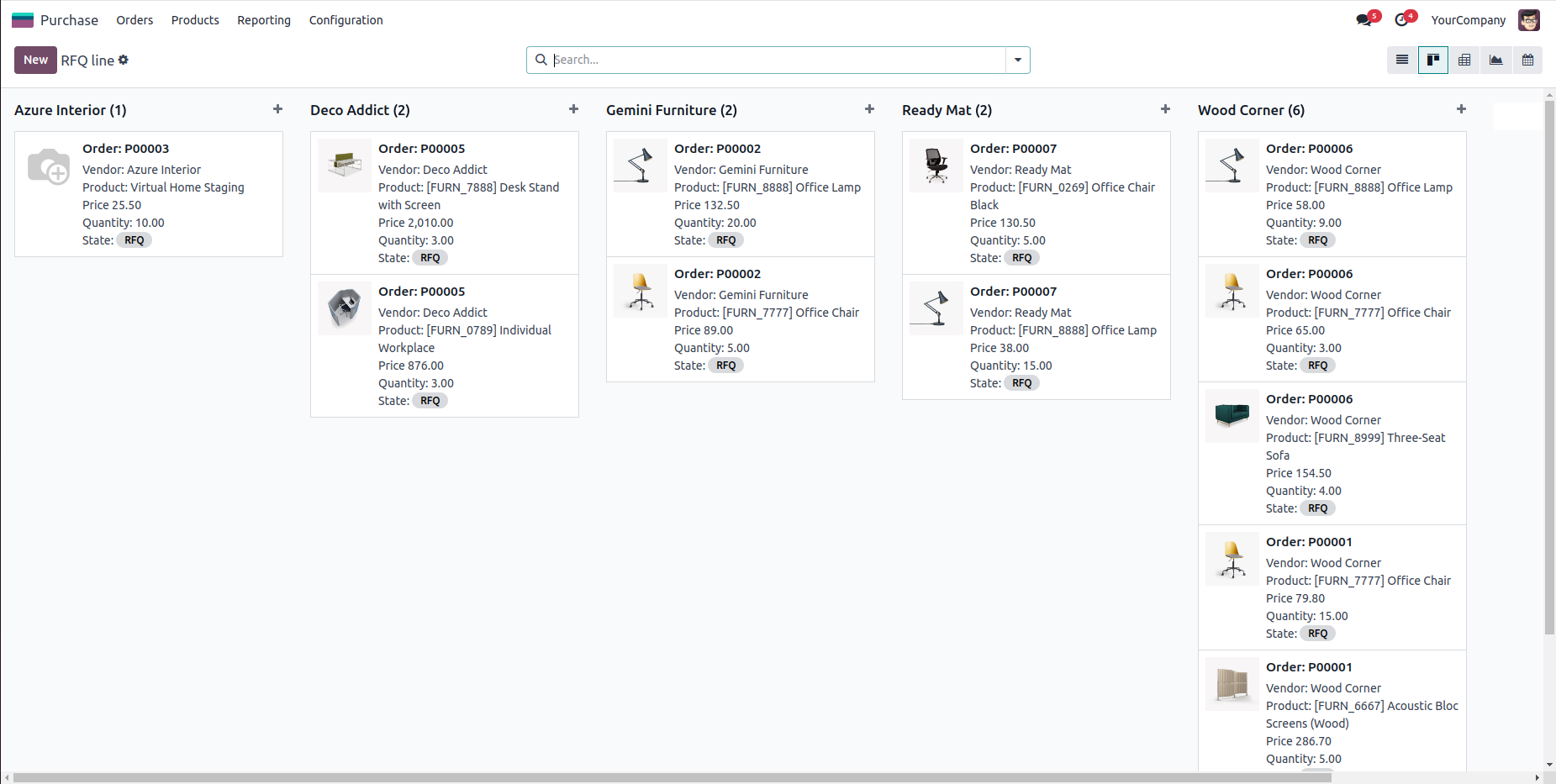Image resolution: width=1556 pixels, height=784 pixels.
Task: Expand the search options dropdown
Action: 1017,60
